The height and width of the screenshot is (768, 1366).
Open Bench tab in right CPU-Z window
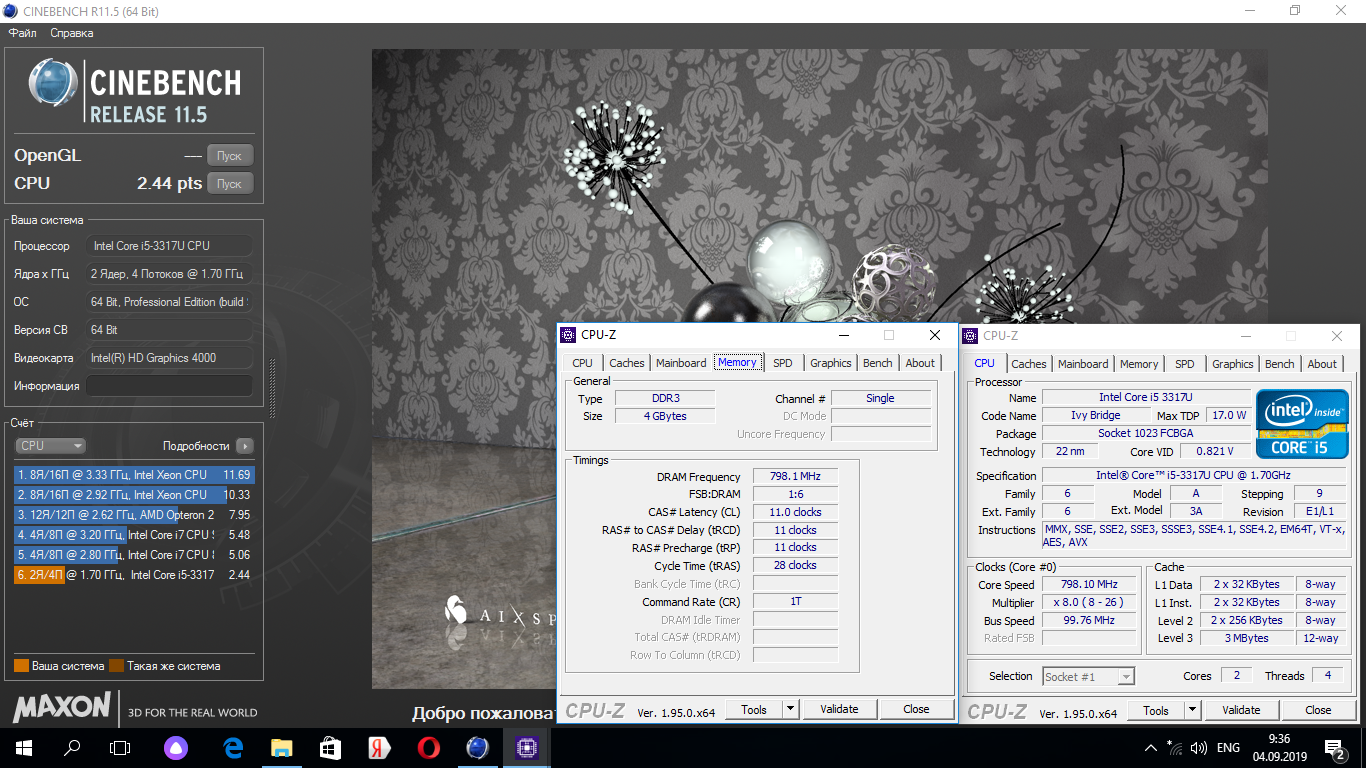click(1280, 364)
